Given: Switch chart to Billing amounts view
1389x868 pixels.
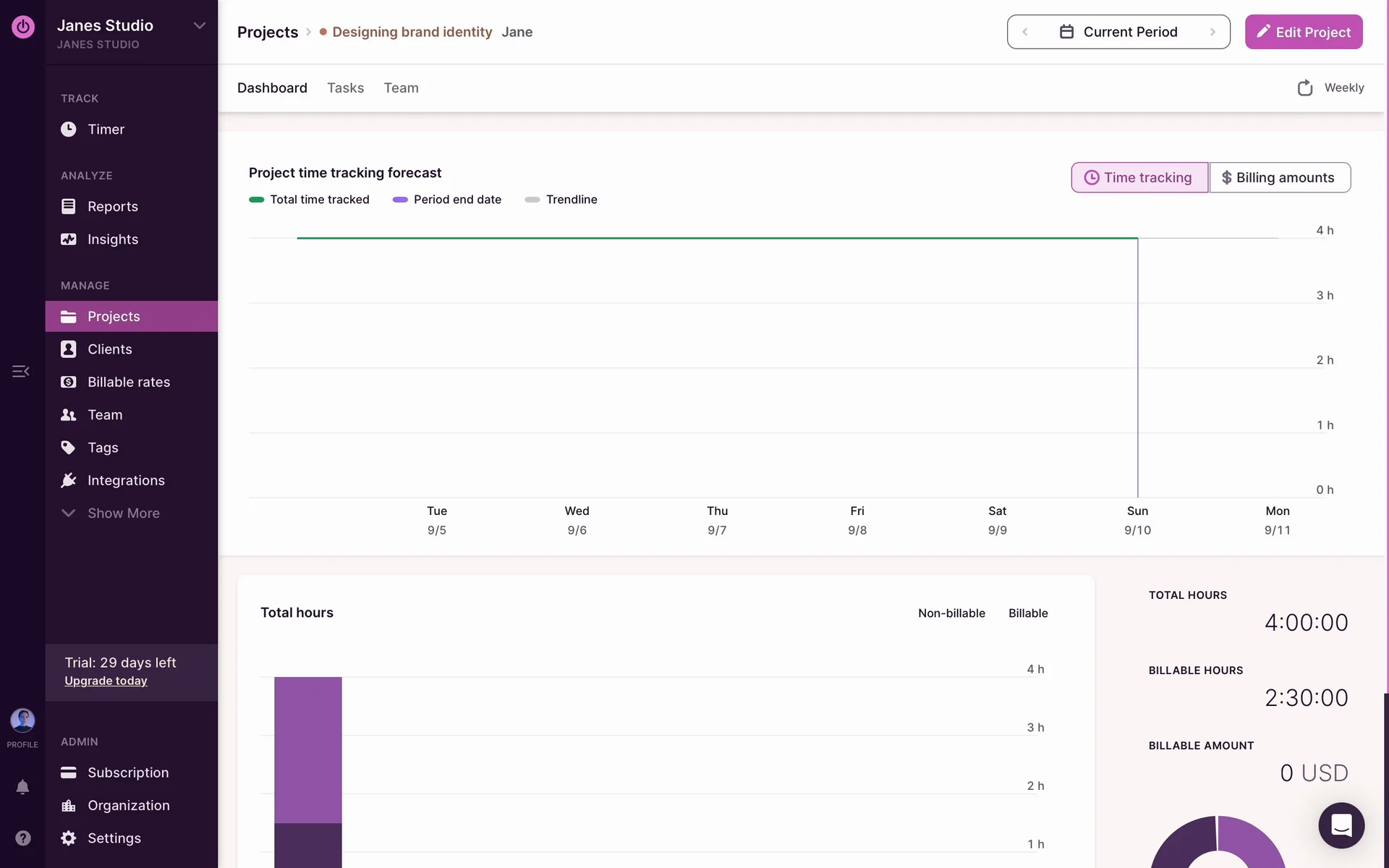Looking at the screenshot, I should 1279,177.
